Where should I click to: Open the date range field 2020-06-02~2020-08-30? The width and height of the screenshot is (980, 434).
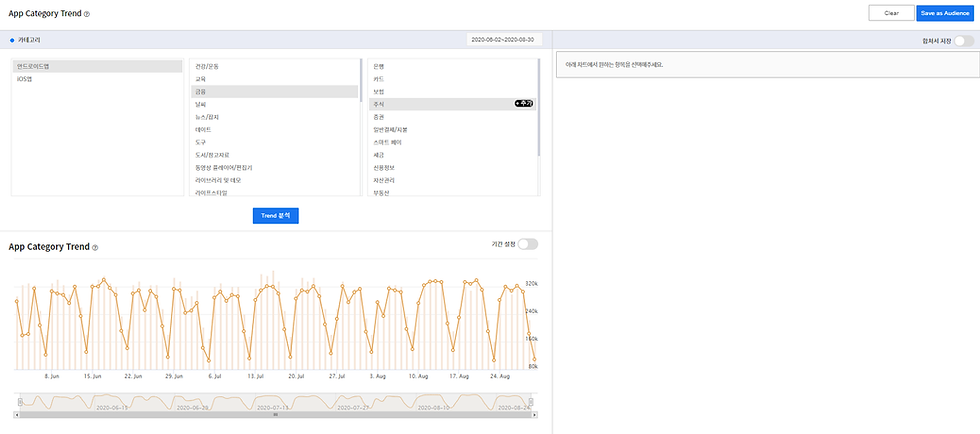click(x=505, y=39)
